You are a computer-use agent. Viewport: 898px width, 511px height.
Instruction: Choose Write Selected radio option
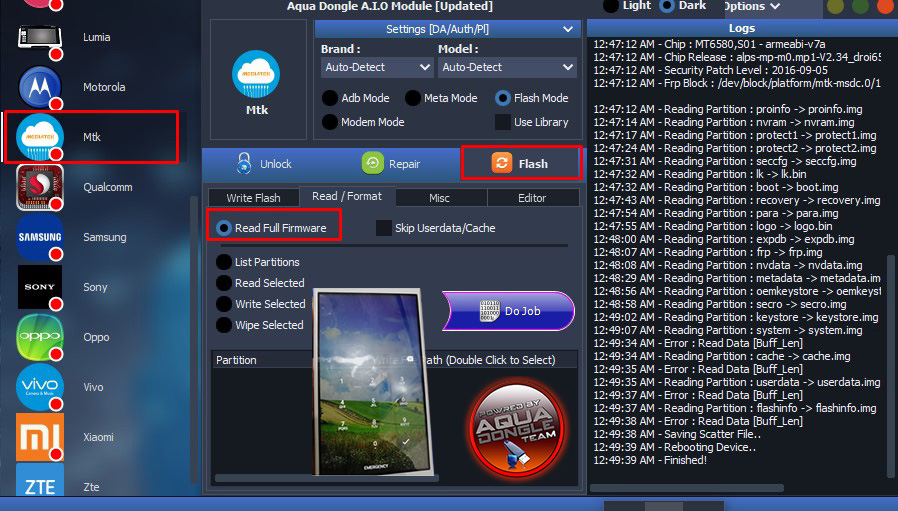point(223,304)
